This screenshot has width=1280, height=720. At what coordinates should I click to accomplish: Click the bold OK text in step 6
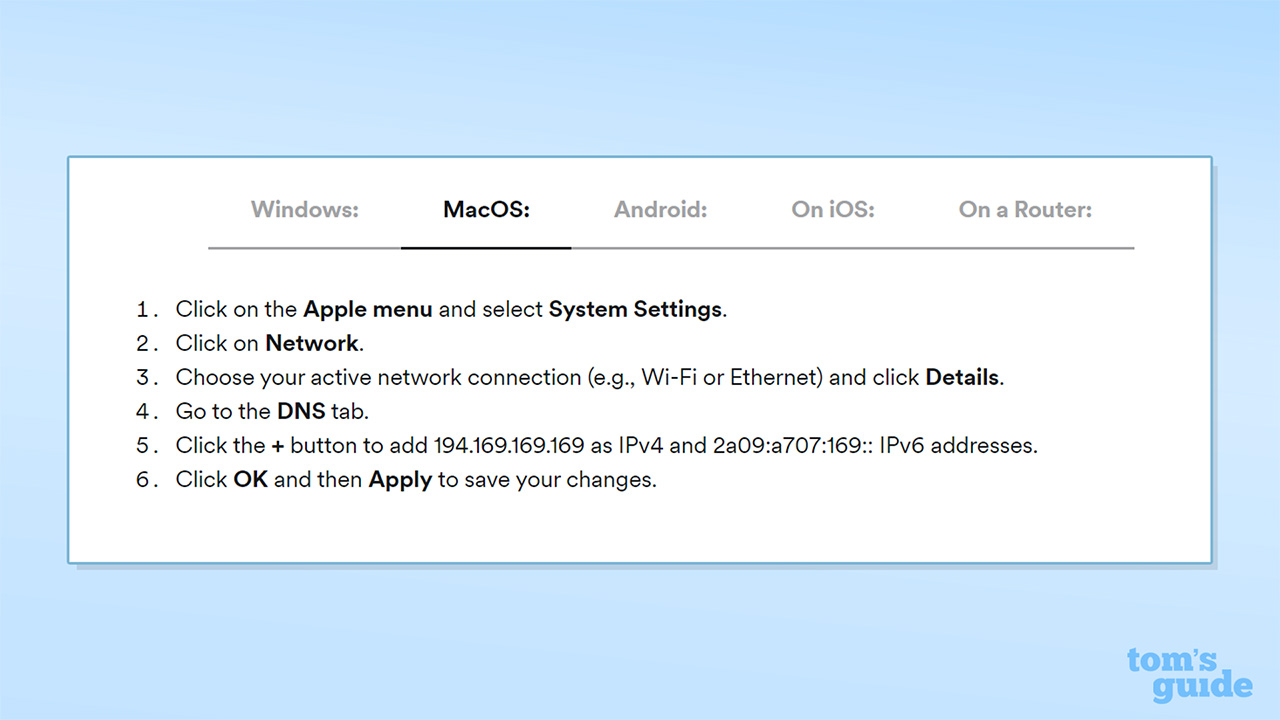250,479
